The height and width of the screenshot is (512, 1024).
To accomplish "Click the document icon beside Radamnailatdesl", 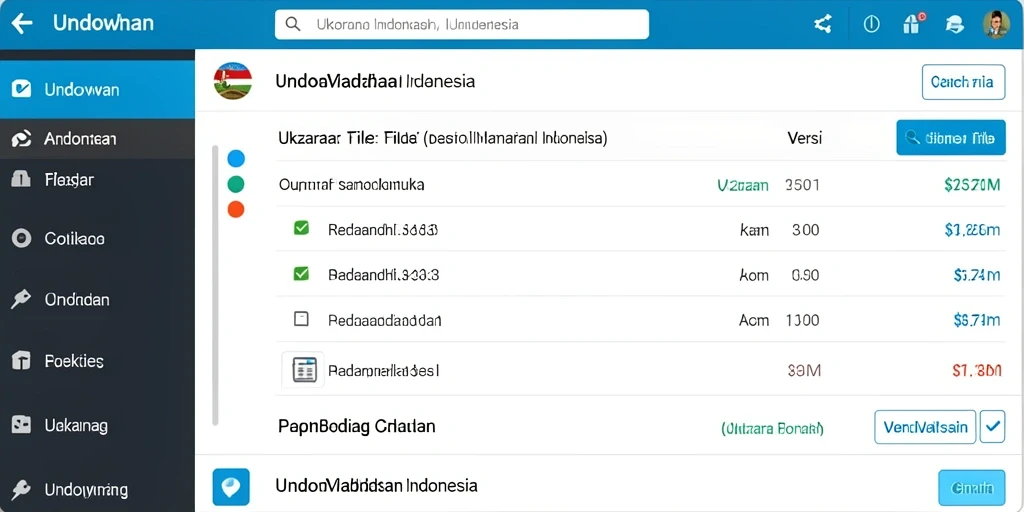I will click(304, 370).
